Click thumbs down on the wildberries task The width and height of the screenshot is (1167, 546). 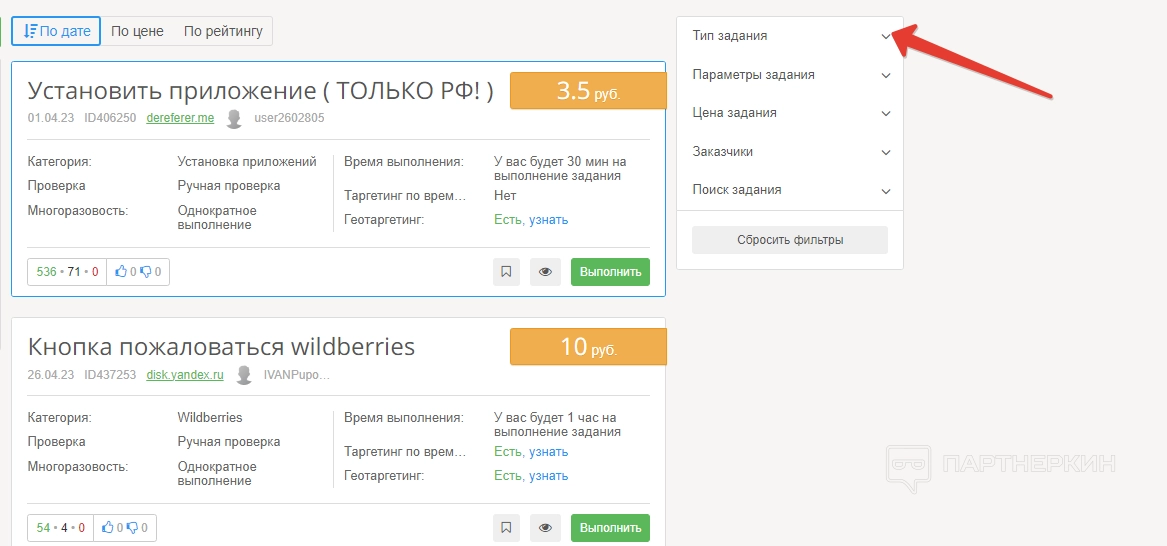133,528
